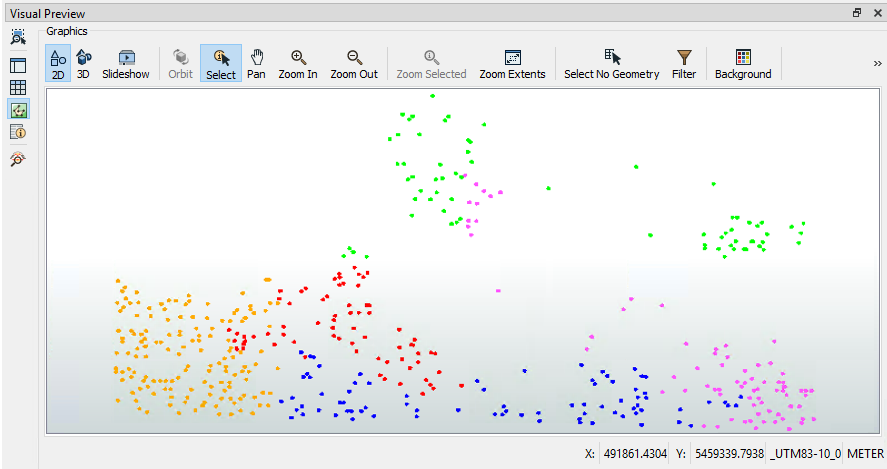Open the Filter funnel tool
This screenshot has height=469, width=887.
point(684,64)
